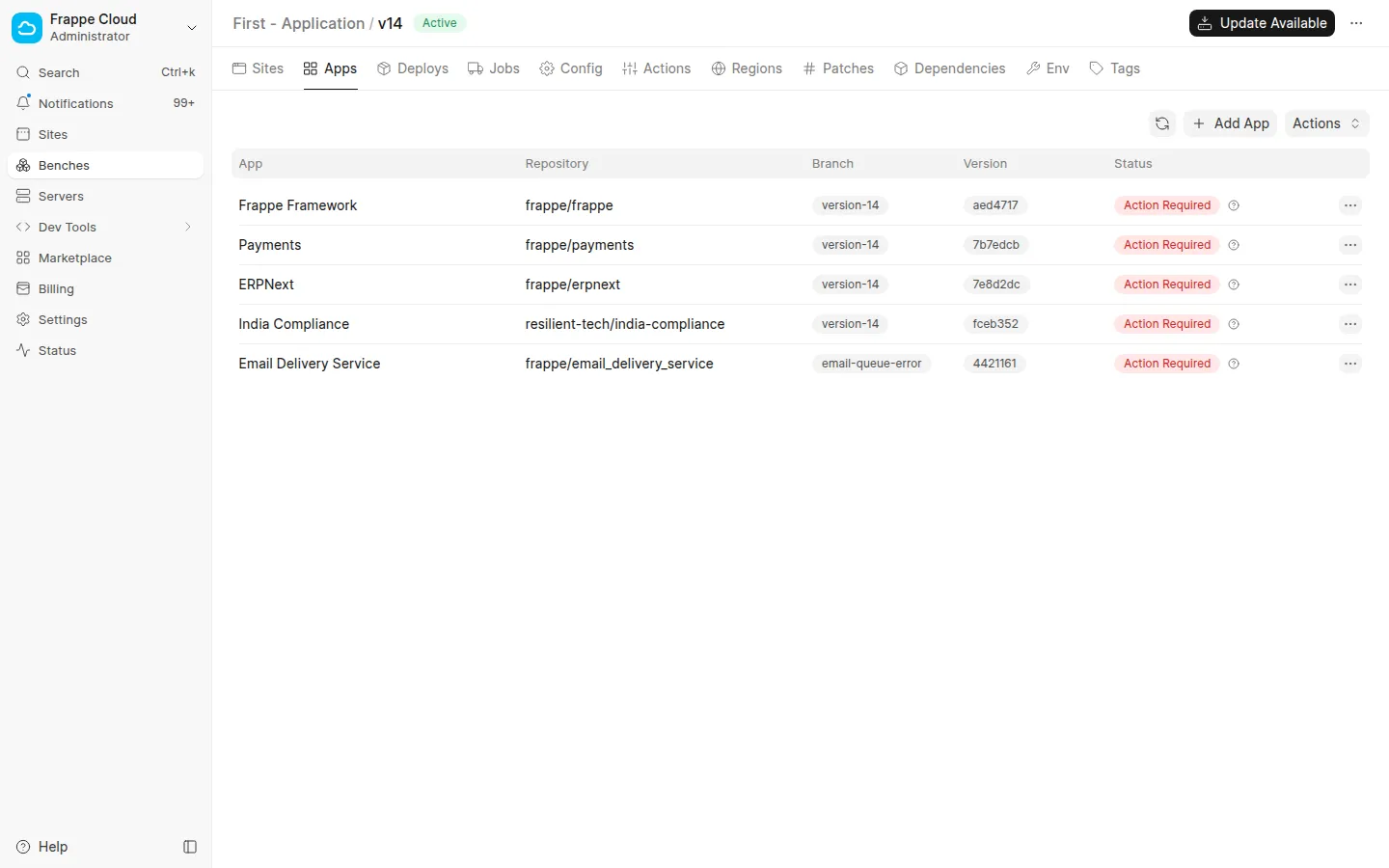This screenshot has width=1389, height=868.
Task: Switch to the Deploys tab
Action: (413, 68)
